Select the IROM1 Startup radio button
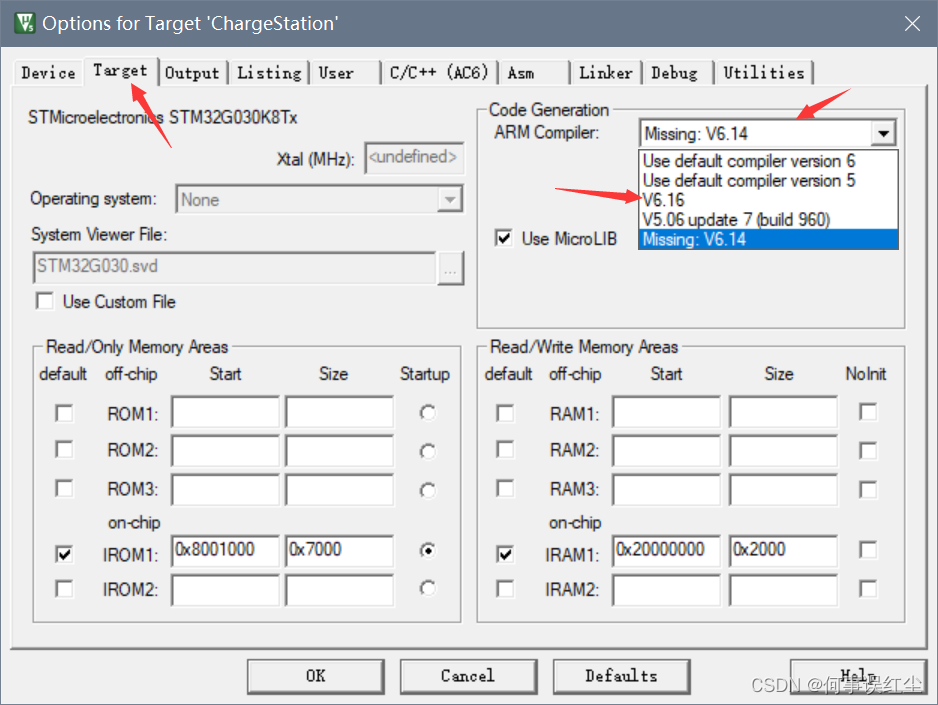 [x=427, y=550]
